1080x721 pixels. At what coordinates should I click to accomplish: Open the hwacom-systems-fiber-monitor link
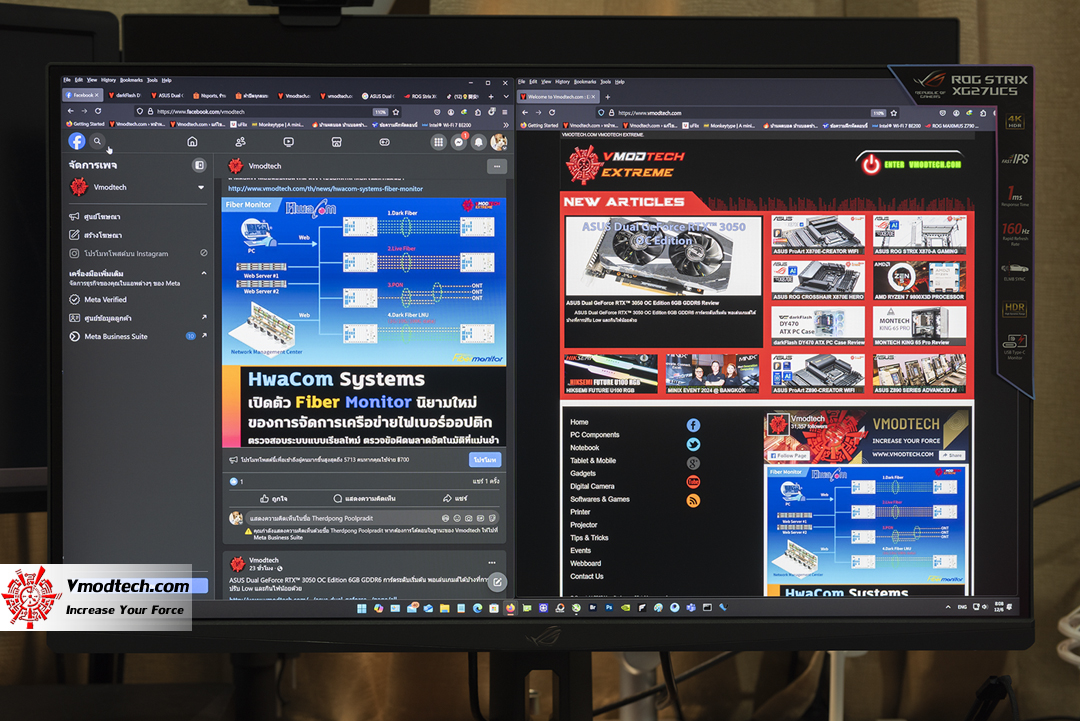325,189
